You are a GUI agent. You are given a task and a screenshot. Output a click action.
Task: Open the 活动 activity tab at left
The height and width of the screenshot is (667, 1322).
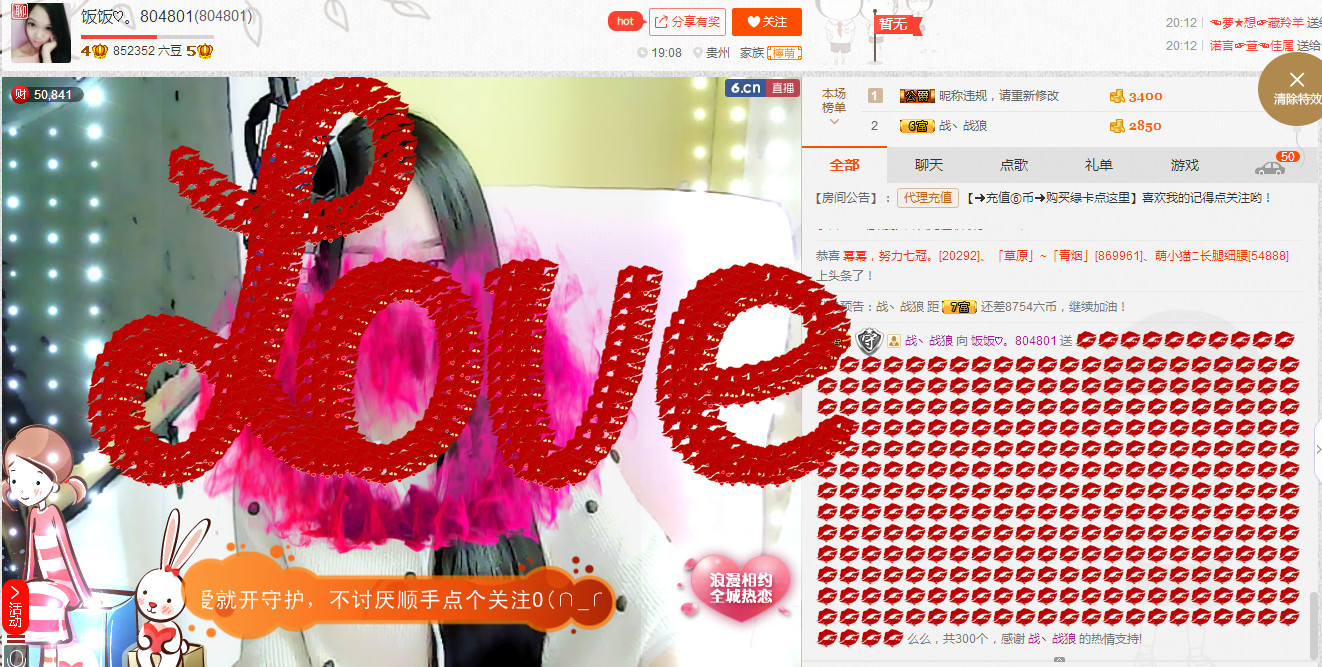click(14, 605)
